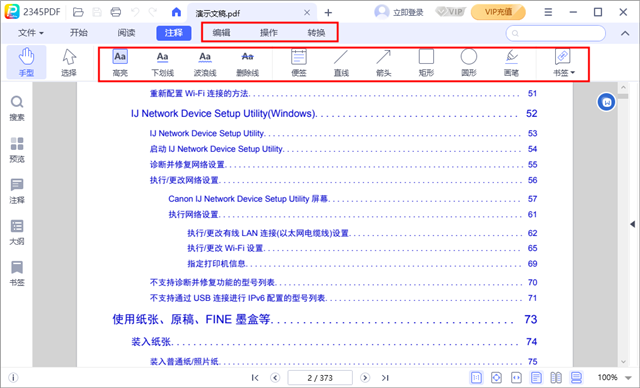Select the Rectangle tool (矩形)
640x388 pixels.
pyautogui.click(x=426, y=63)
